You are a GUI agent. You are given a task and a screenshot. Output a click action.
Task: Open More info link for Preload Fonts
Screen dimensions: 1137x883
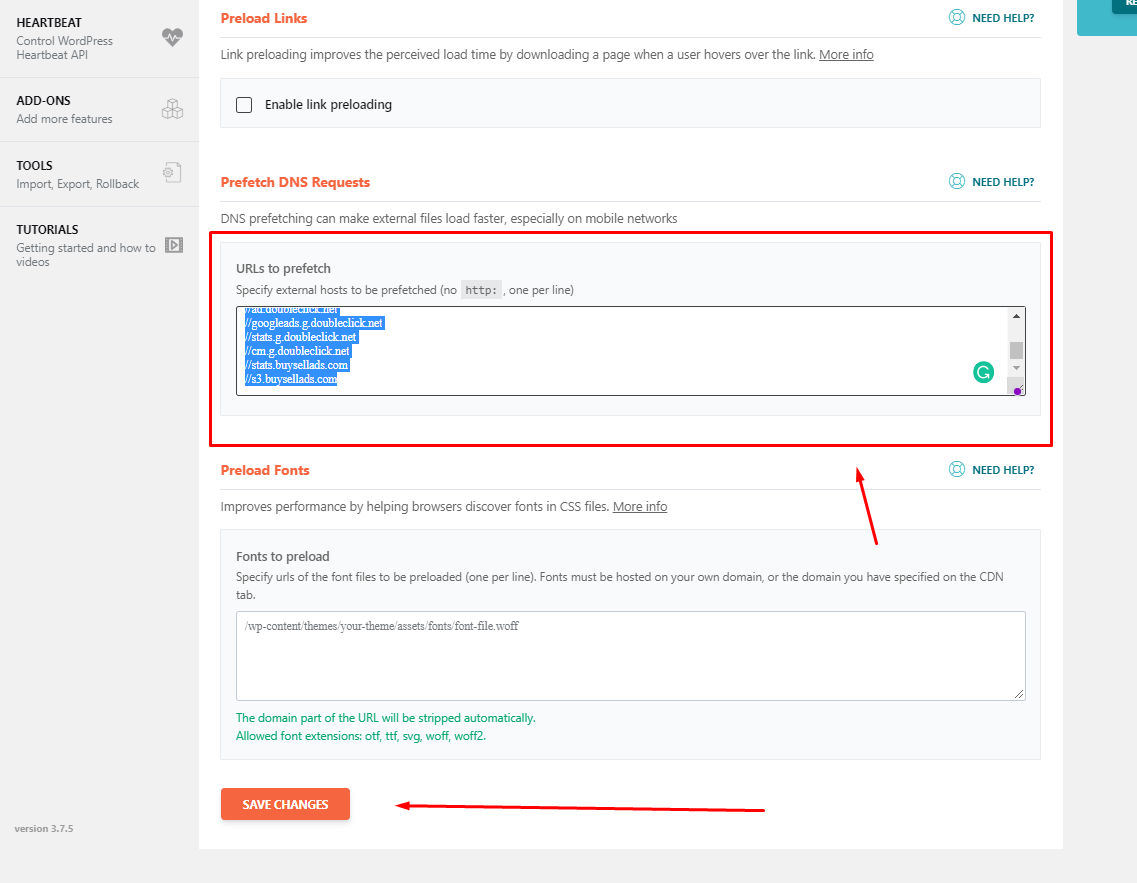pyautogui.click(x=640, y=507)
